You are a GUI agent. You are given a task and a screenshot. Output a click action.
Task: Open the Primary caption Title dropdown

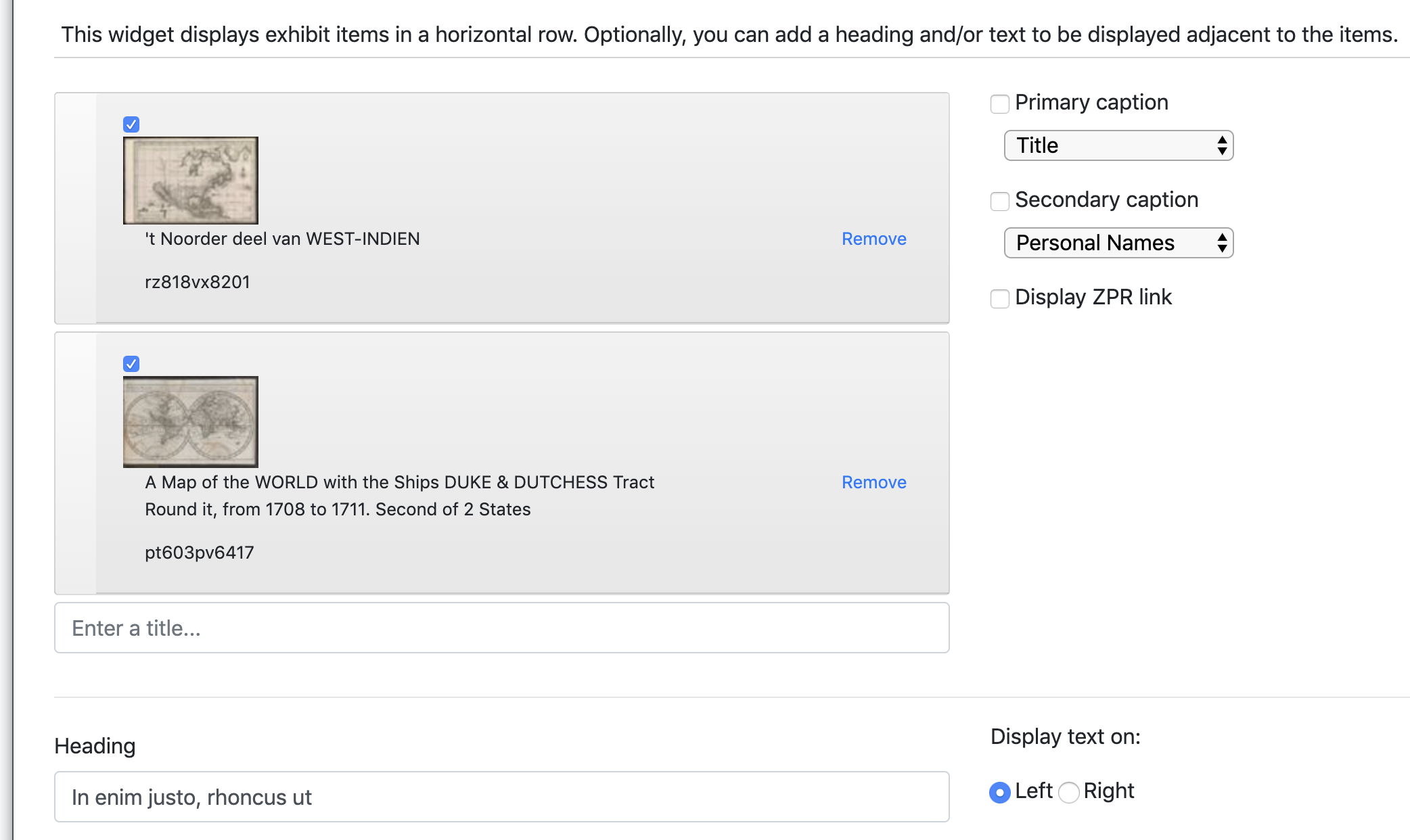point(1118,145)
